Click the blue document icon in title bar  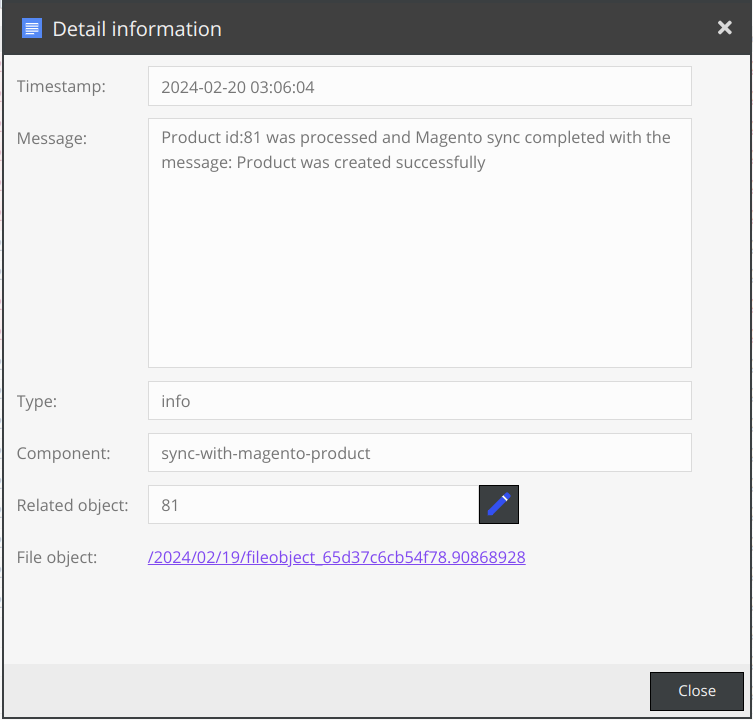[x=32, y=28]
